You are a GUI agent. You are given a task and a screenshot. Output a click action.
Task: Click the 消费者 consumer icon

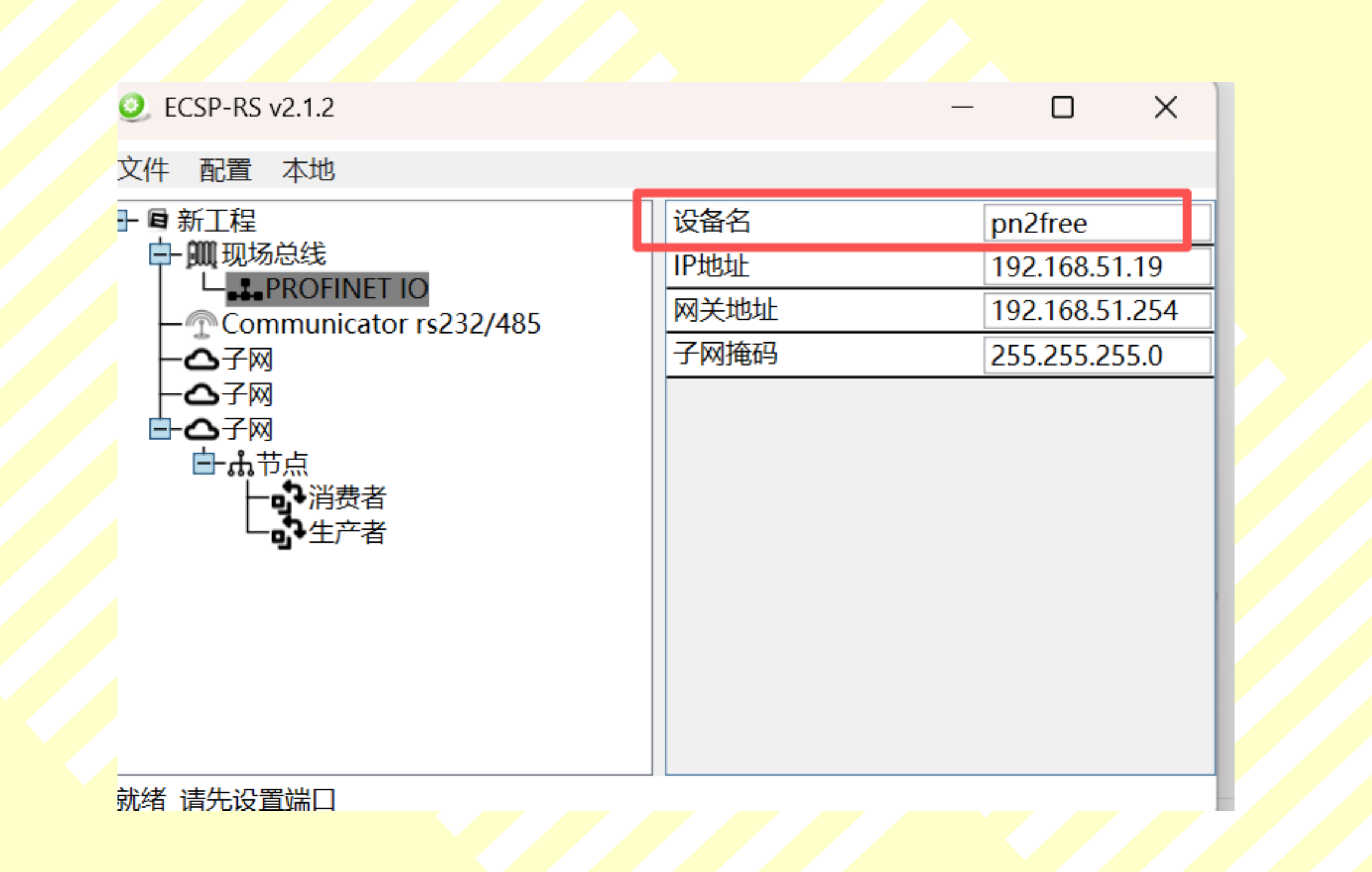(288, 498)
